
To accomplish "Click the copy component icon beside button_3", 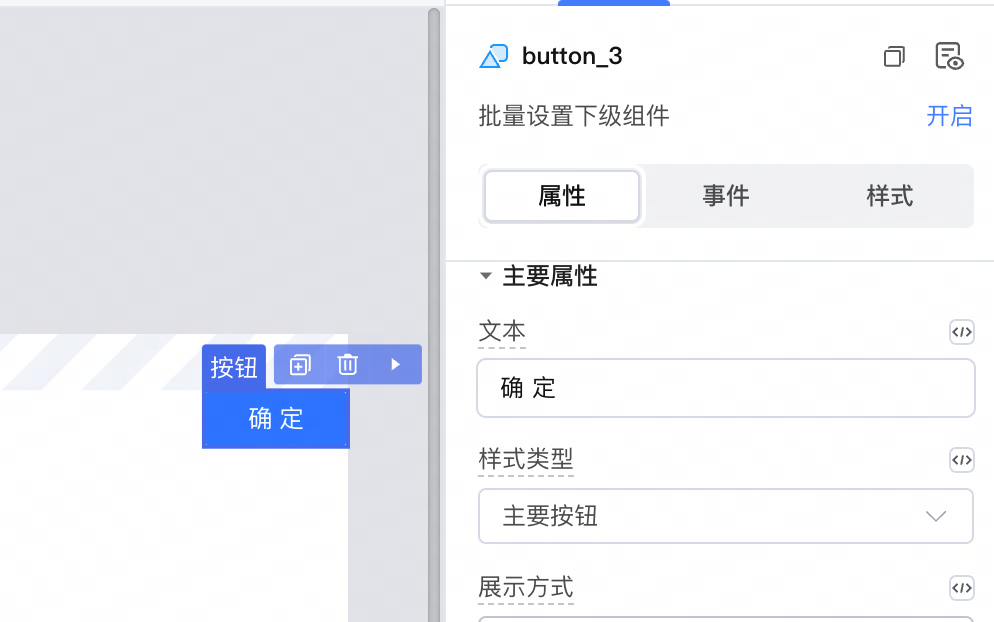I will pyautogui.click(x=894, y=56).
